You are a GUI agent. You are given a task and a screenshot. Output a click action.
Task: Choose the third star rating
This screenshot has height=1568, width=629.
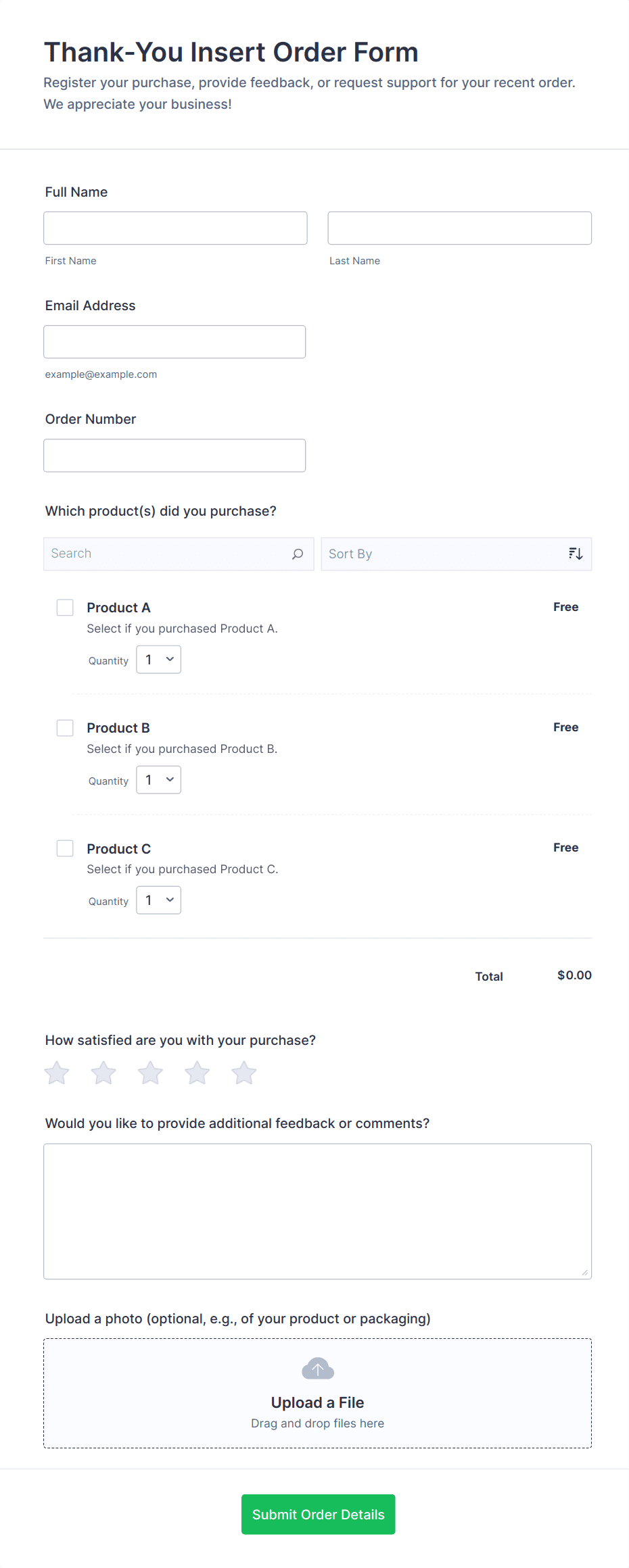coord(150,1073)
